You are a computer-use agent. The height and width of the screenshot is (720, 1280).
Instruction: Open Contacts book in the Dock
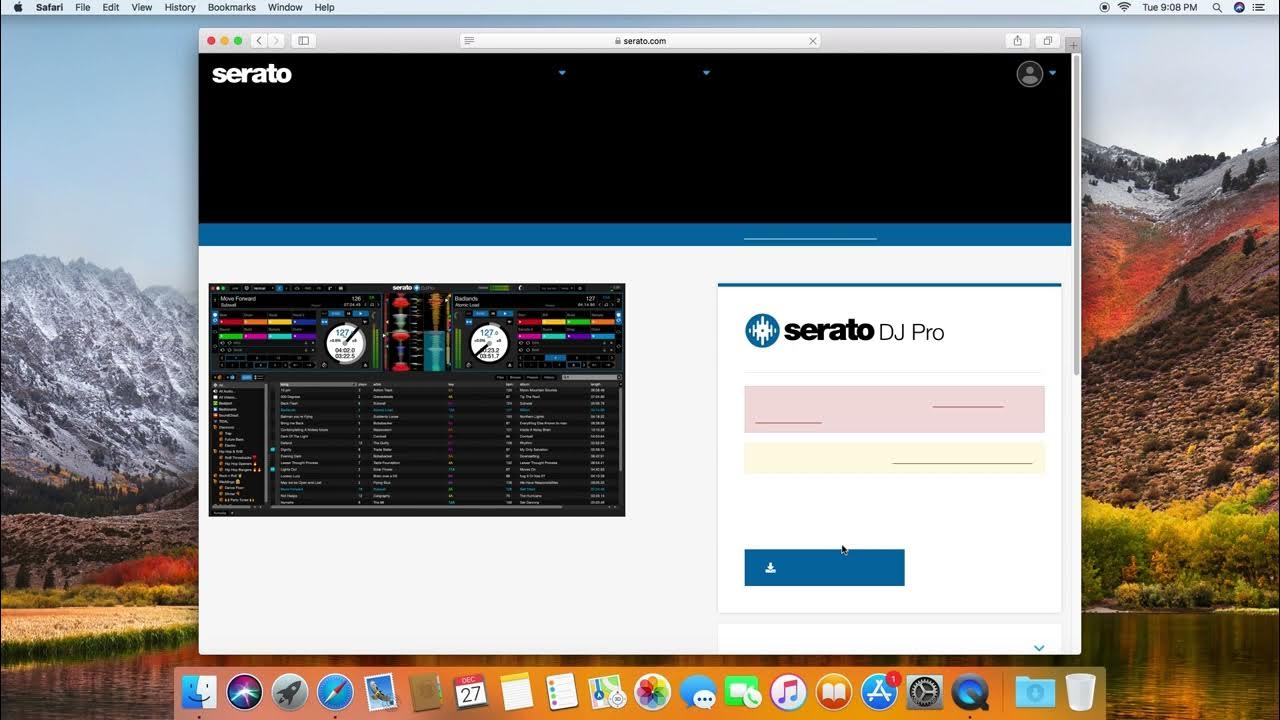pyautogui.click(x=425, y=692)
